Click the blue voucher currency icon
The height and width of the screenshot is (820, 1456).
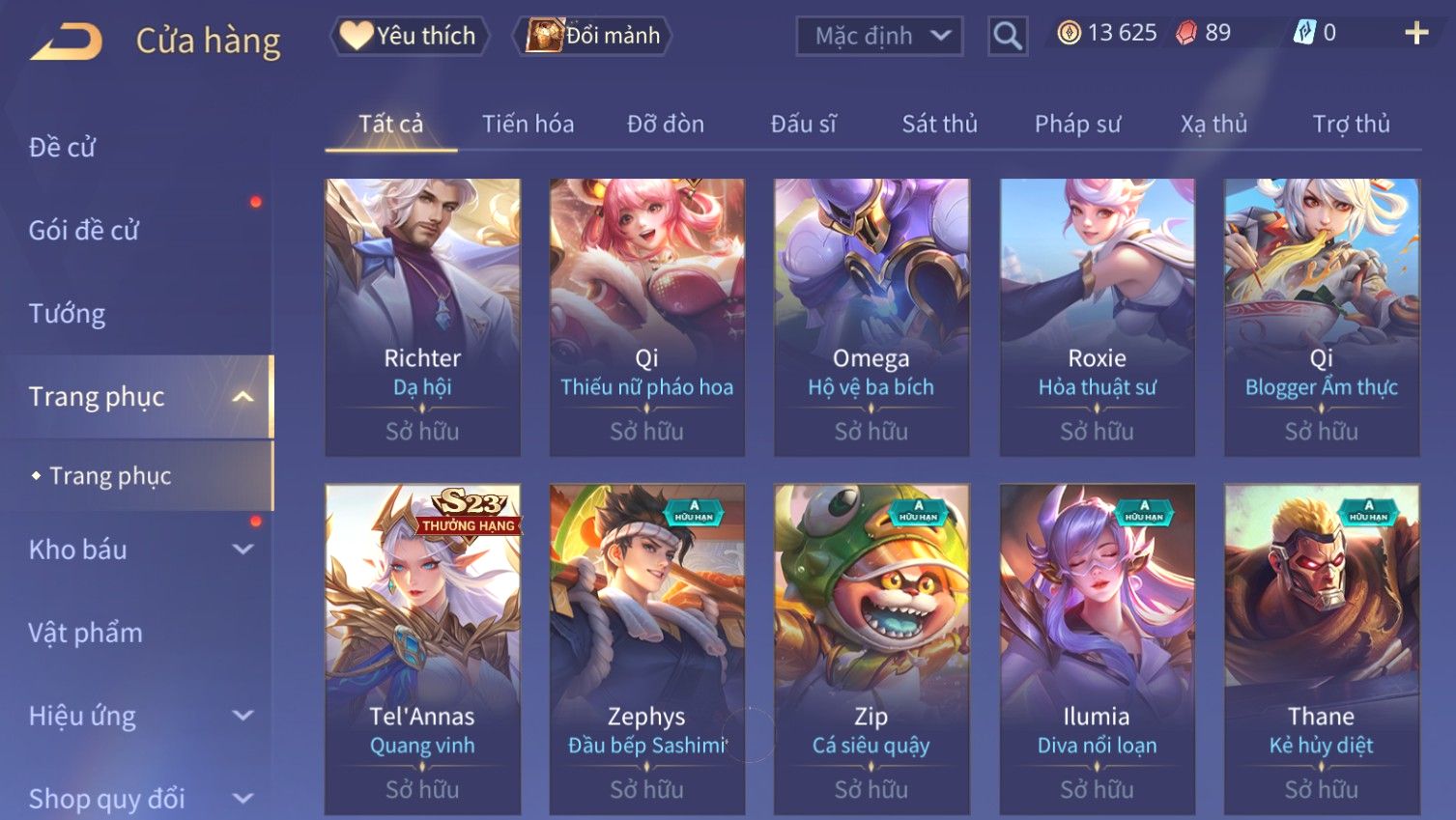click(x=1304, y=34)
